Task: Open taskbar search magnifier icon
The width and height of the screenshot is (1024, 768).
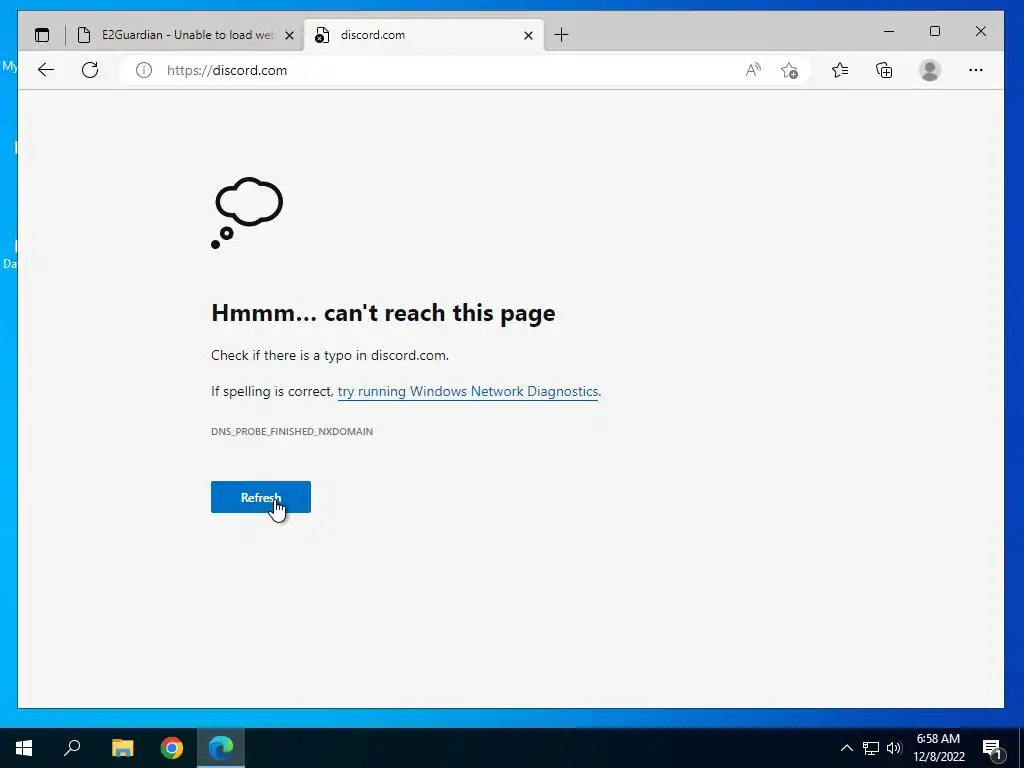Action: [72, 748]
